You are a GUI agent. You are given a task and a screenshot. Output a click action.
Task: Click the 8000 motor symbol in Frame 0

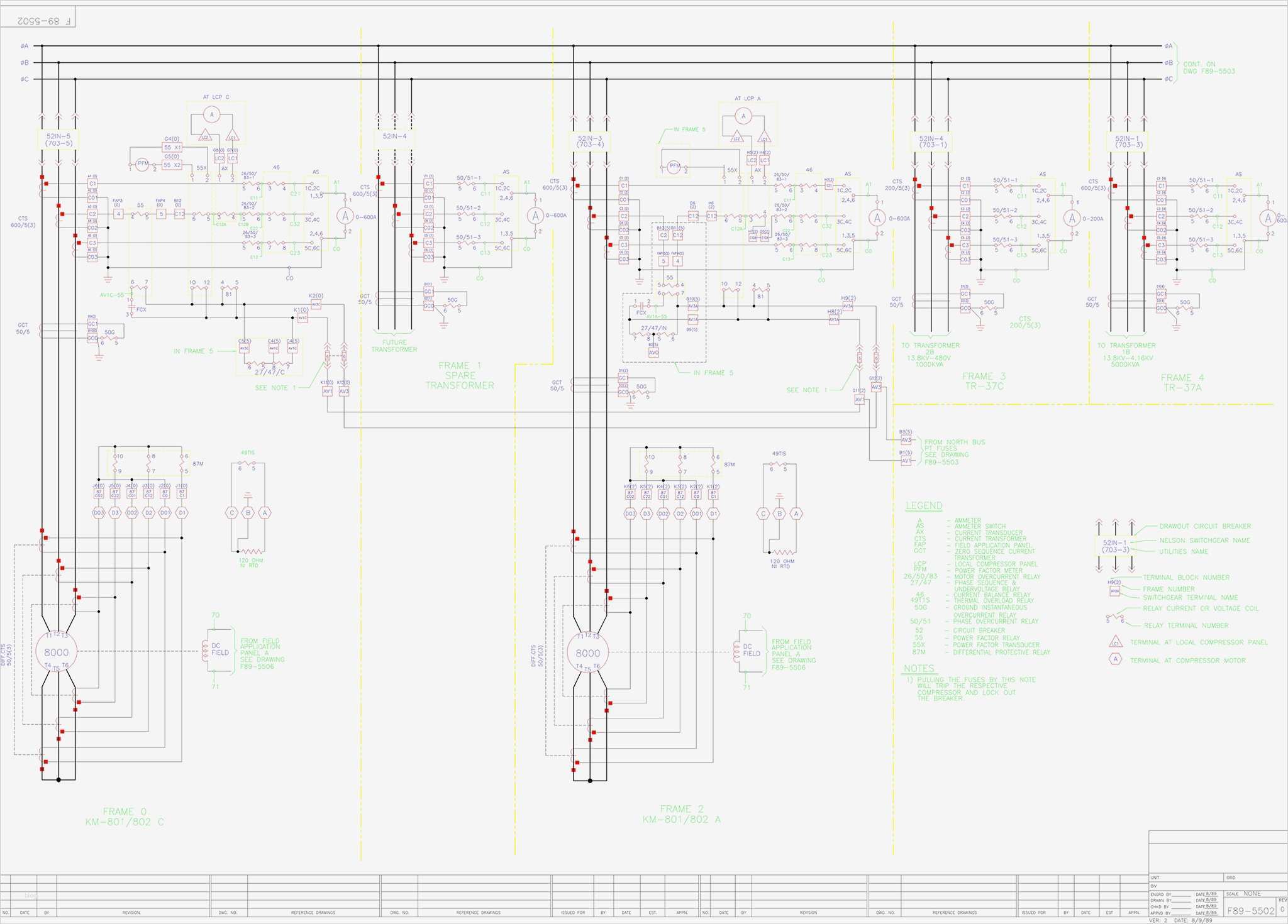(56, 652)
